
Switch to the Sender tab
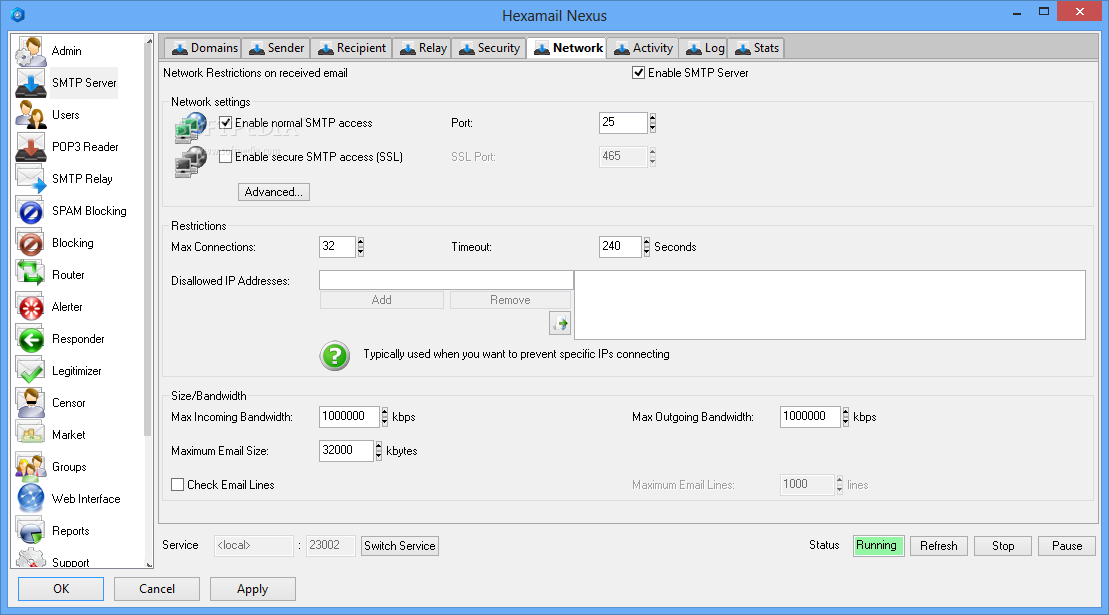pyautogui.click(x=276, y=48)
